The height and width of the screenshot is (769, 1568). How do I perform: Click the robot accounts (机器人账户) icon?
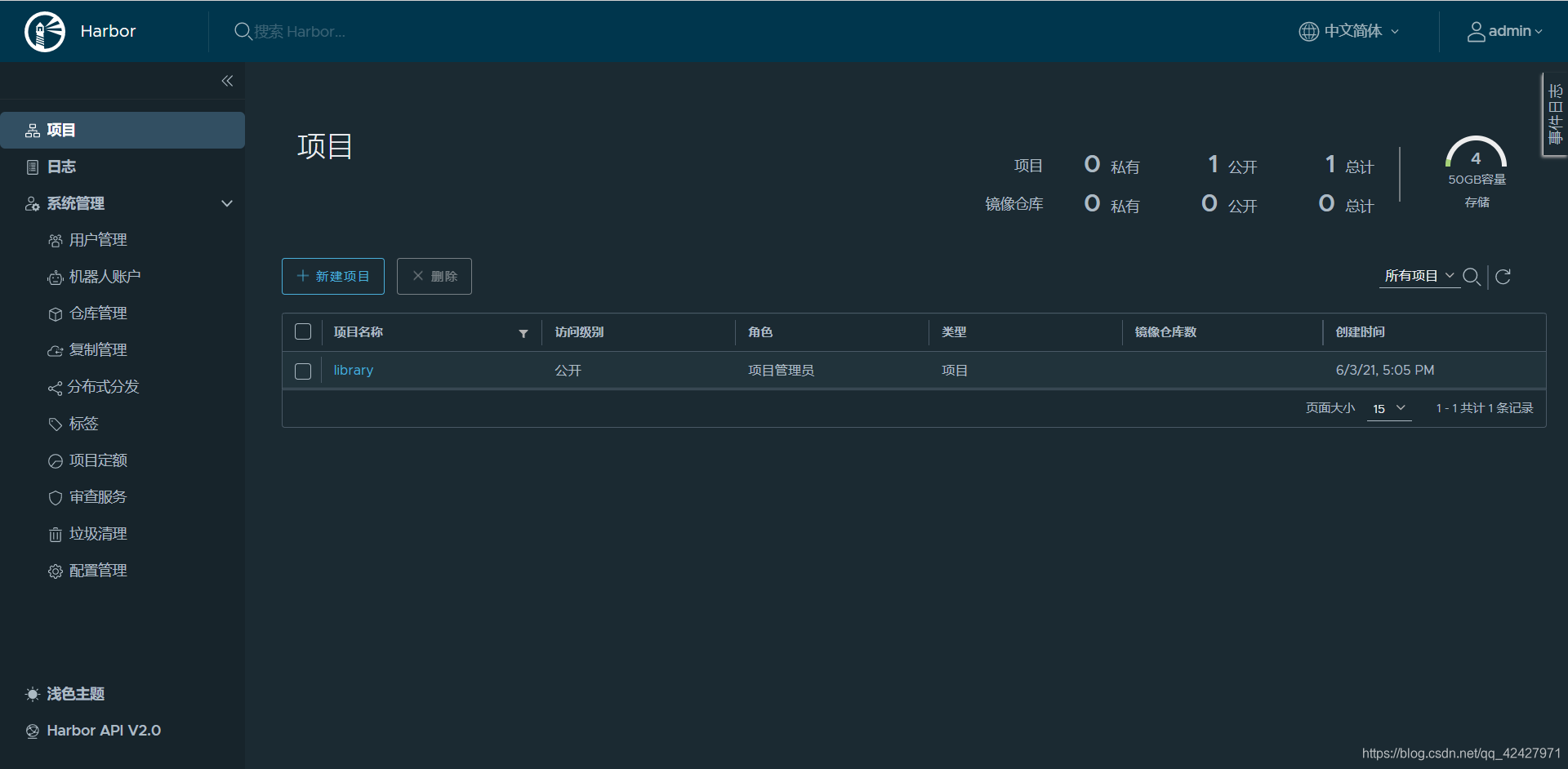[55, 278]
